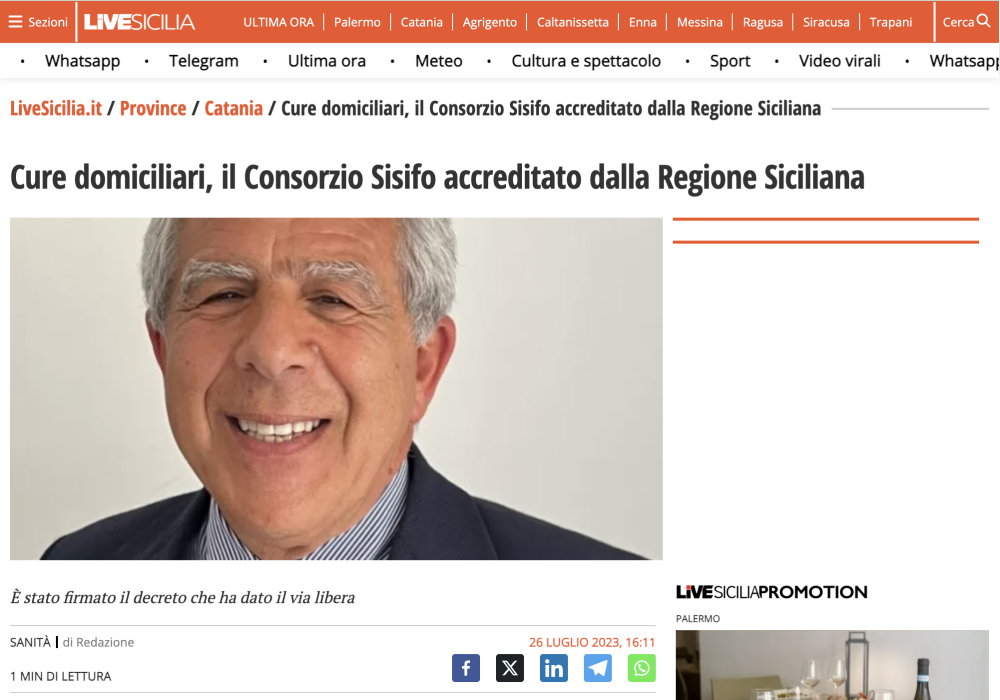Open the Sezioni hamburger menu

pyautogui.click(x=38, y=22)
